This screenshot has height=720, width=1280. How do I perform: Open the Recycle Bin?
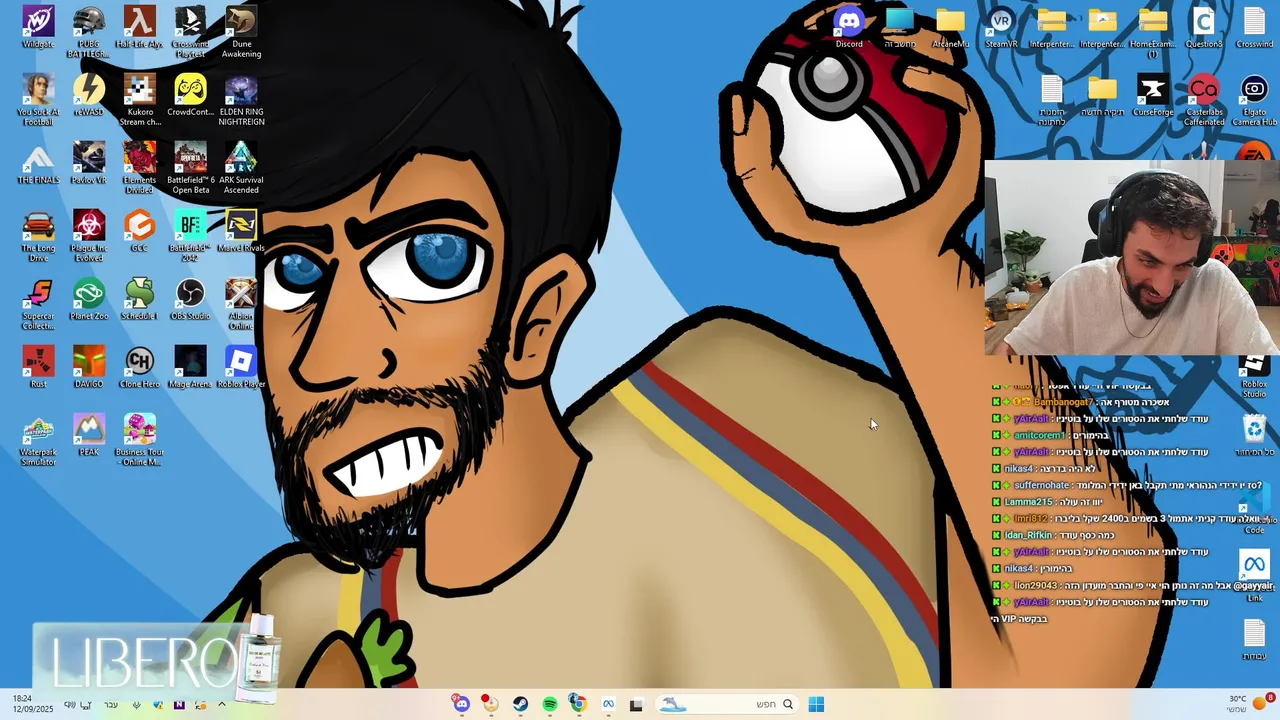pos(1254,435)
